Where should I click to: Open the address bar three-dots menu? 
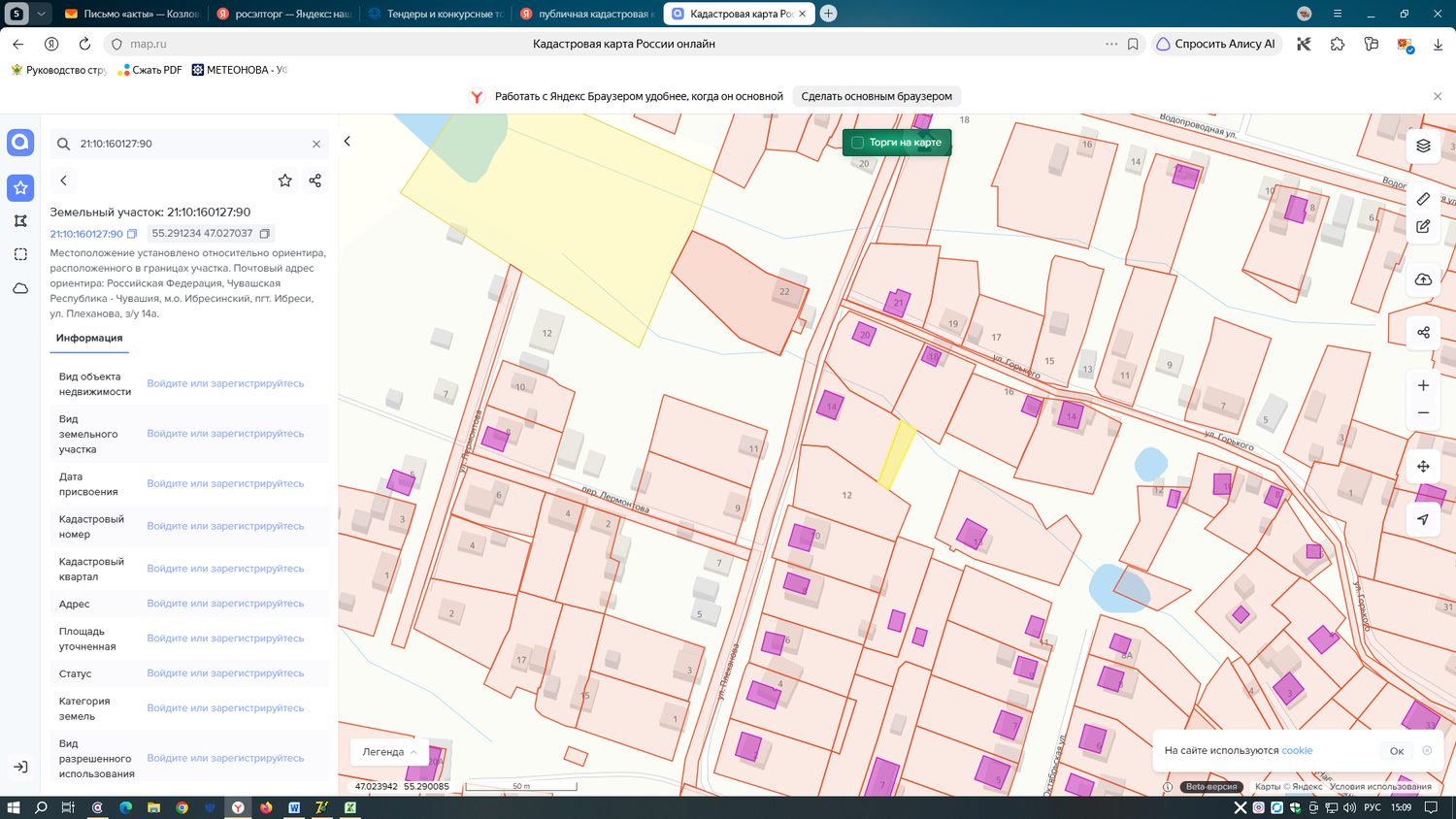pos(1111,44)
